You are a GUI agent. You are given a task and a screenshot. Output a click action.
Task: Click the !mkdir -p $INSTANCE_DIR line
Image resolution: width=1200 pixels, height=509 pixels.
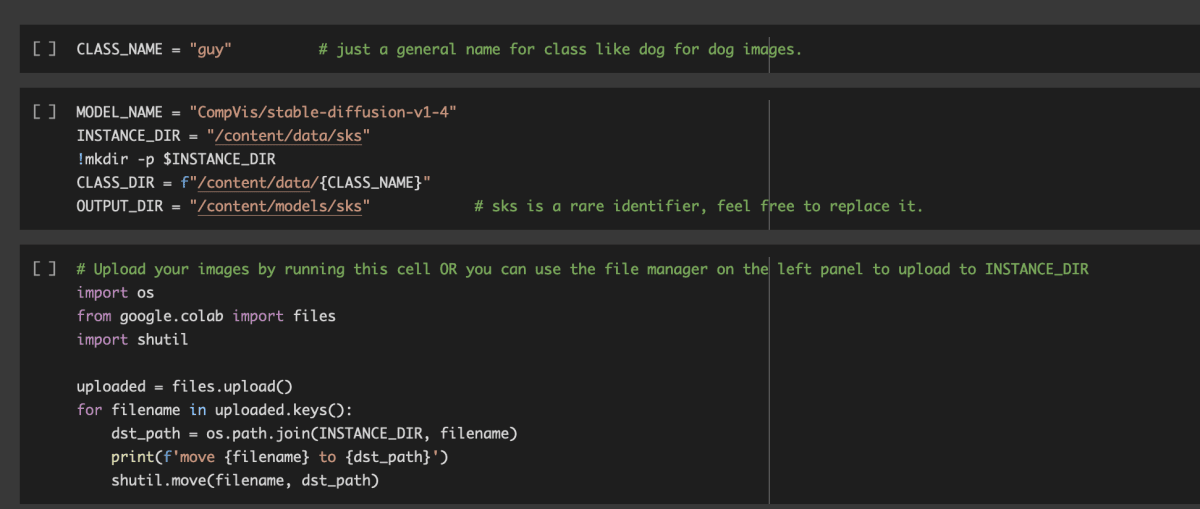click(176, 159)
